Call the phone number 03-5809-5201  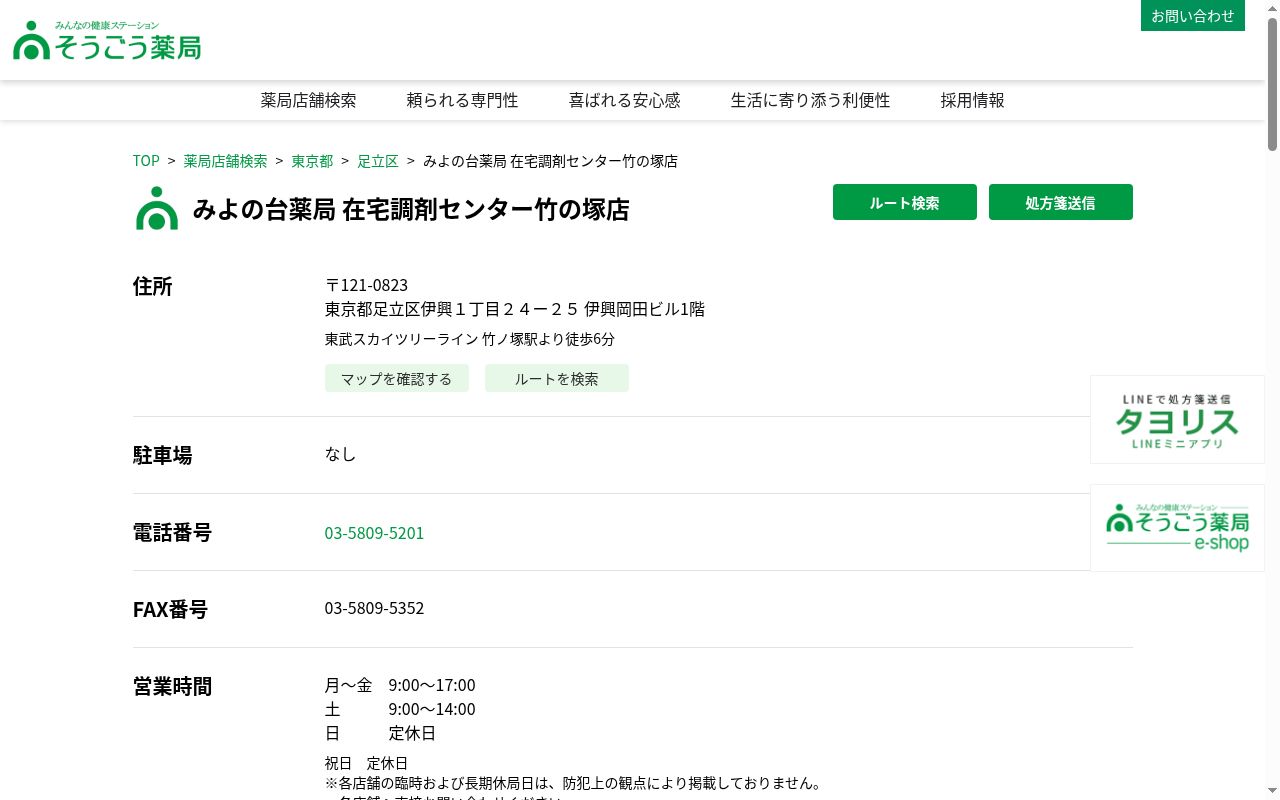coord(375,533)
